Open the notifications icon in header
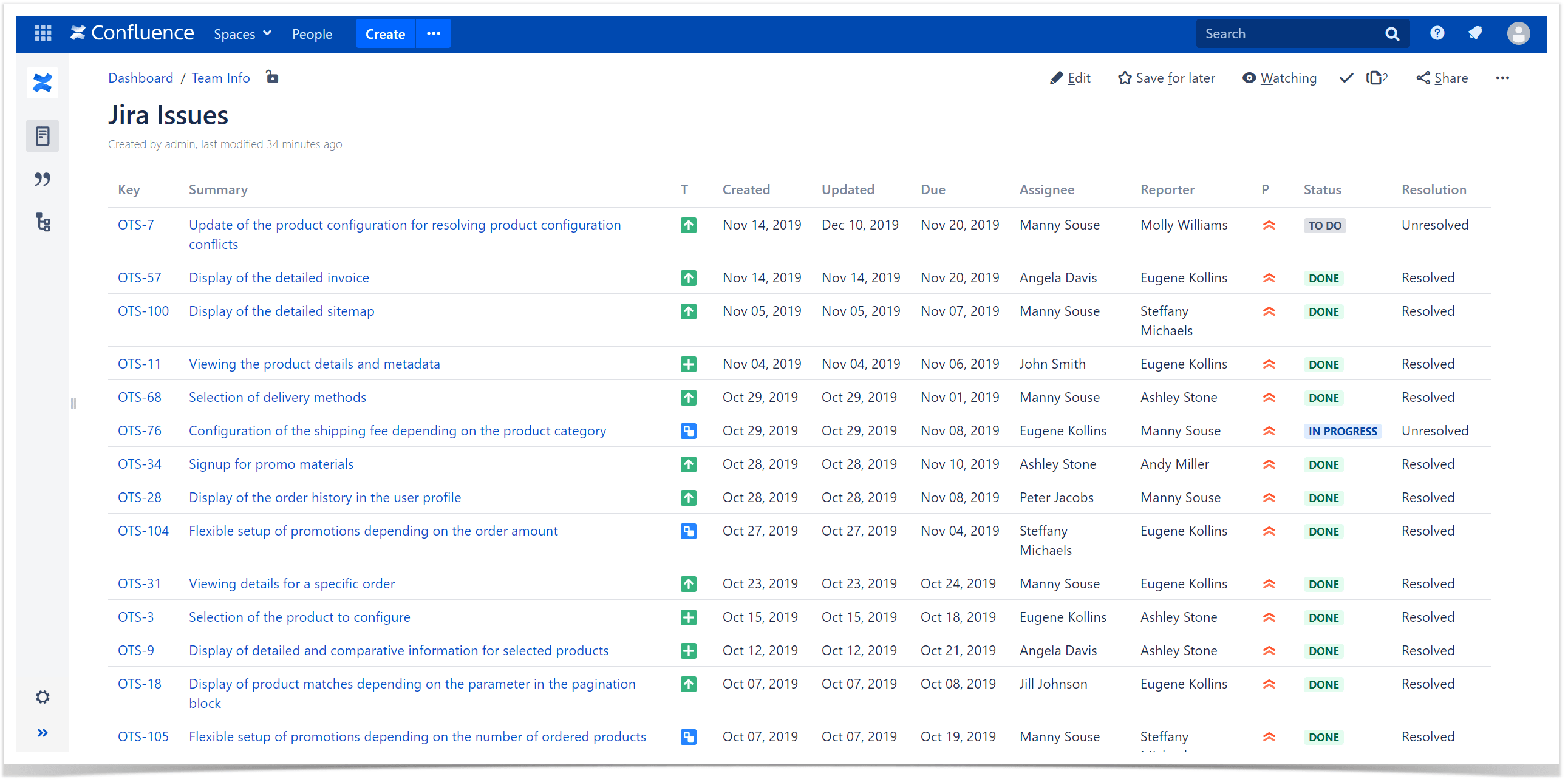This screenshot has width=1568, height=782. pos(1475,33)
